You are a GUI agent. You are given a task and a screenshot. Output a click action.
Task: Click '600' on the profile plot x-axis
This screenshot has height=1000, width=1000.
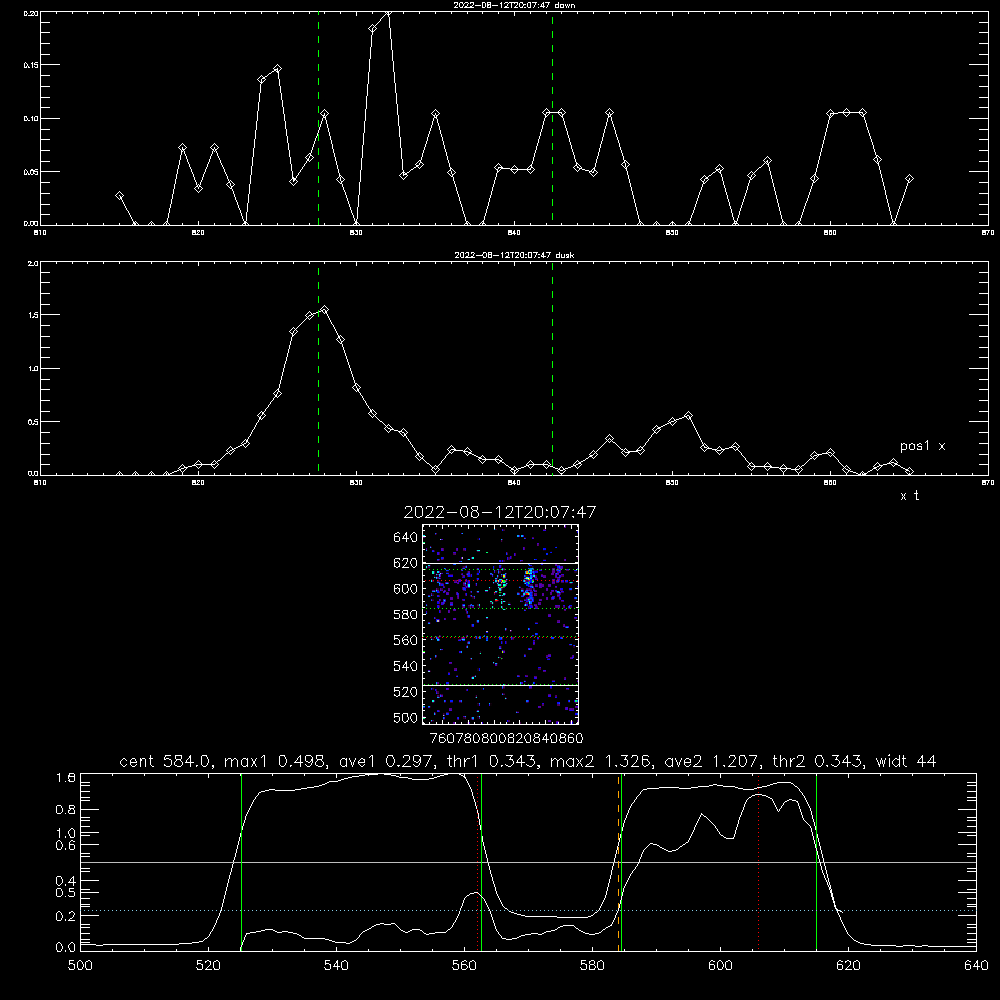(720, 966)
